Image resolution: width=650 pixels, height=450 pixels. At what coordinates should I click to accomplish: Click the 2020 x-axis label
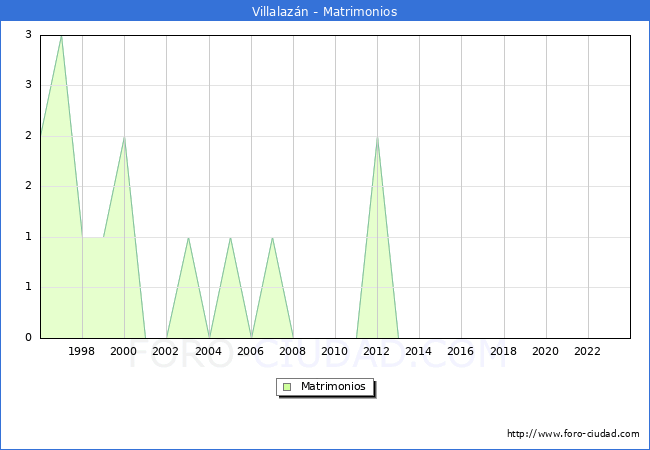[x=546, y=351]
